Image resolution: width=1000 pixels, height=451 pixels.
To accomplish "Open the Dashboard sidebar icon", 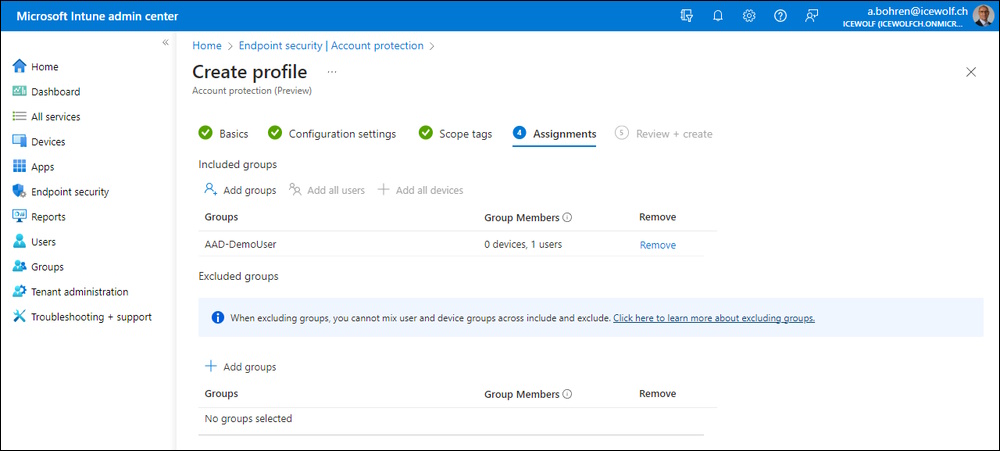I will pos(19,91).
